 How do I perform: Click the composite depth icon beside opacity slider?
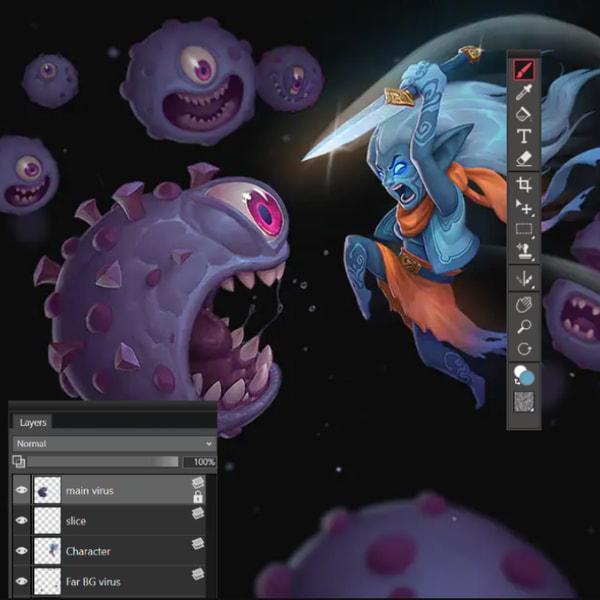click(18, 461)
